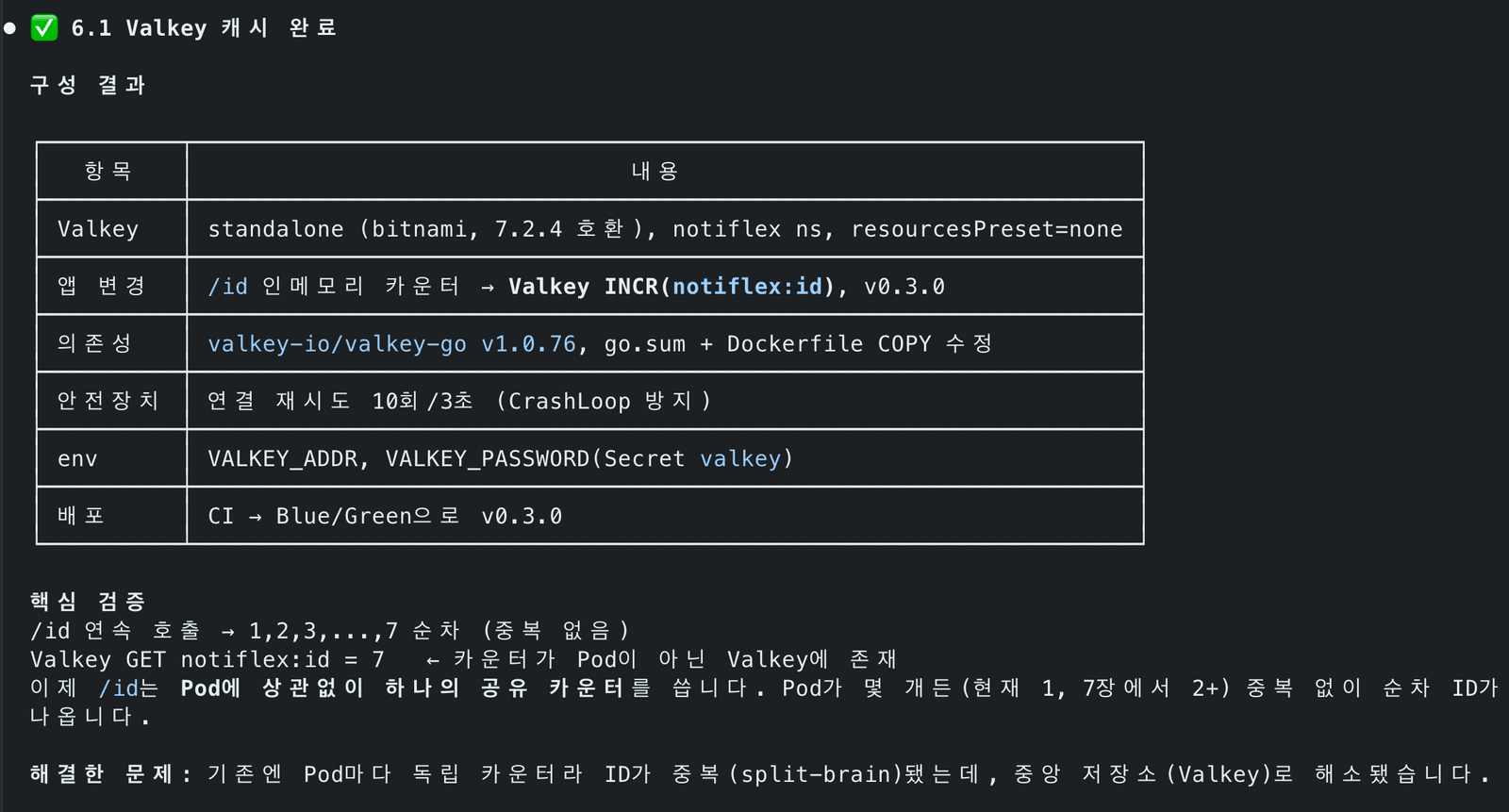Click the '해결한 문제:' bold label
The image size is (1509, 812).
point(110,775)
